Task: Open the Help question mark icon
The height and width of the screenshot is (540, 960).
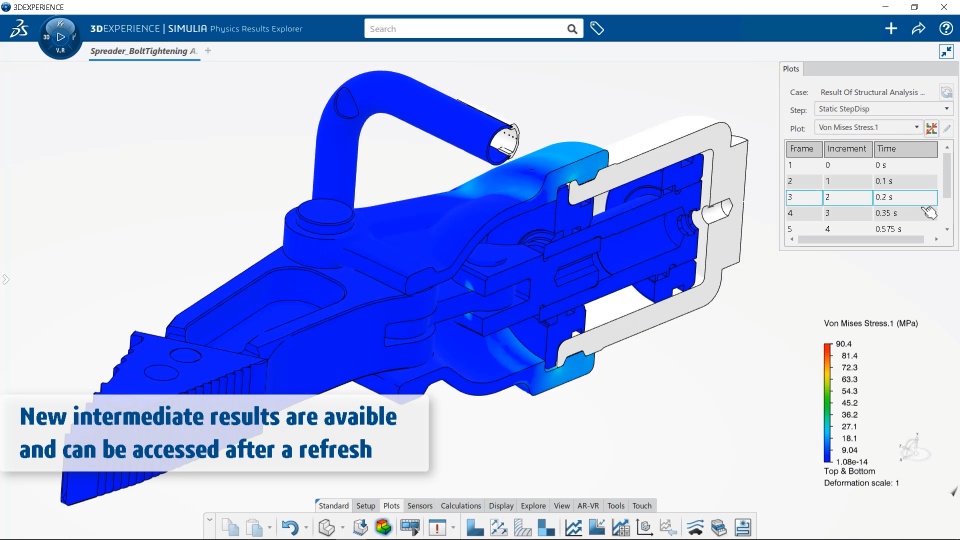Action: click(x=946, y=28)
